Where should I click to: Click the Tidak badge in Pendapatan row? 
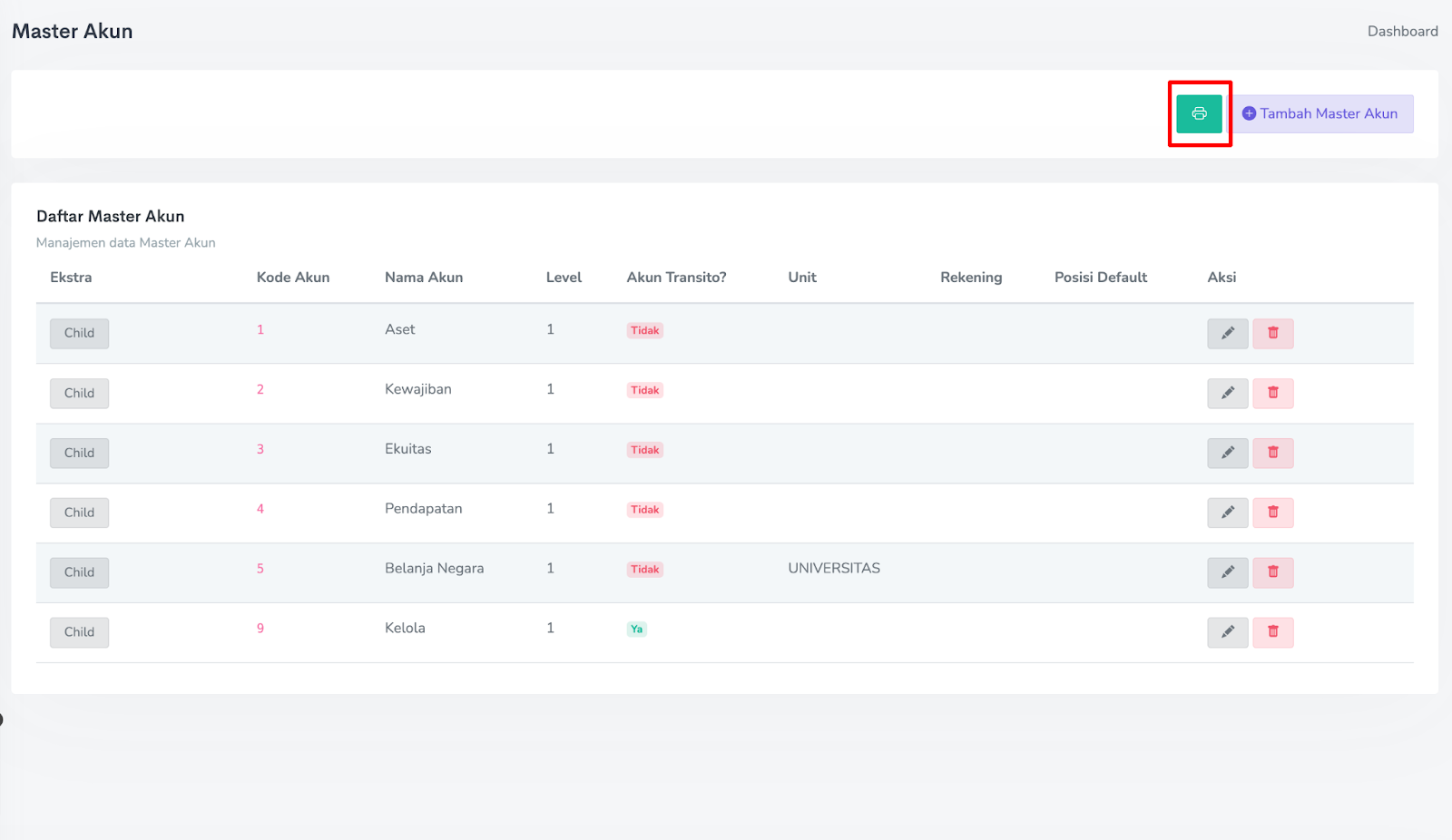[x=644, y=510]
